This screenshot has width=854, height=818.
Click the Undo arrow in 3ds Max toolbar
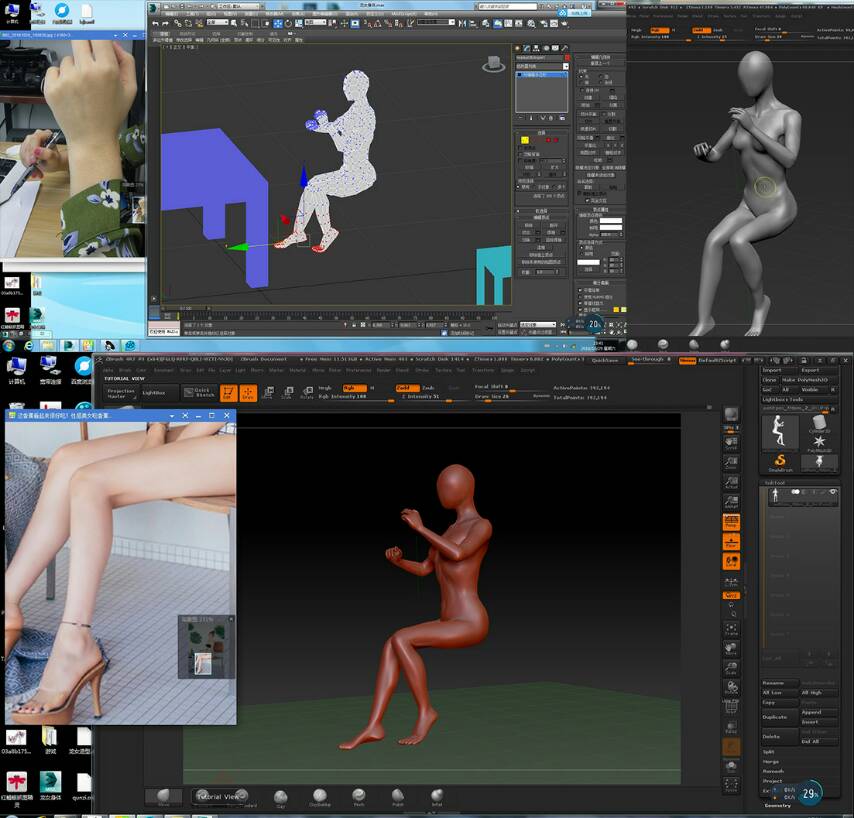(x=155, y=23)
